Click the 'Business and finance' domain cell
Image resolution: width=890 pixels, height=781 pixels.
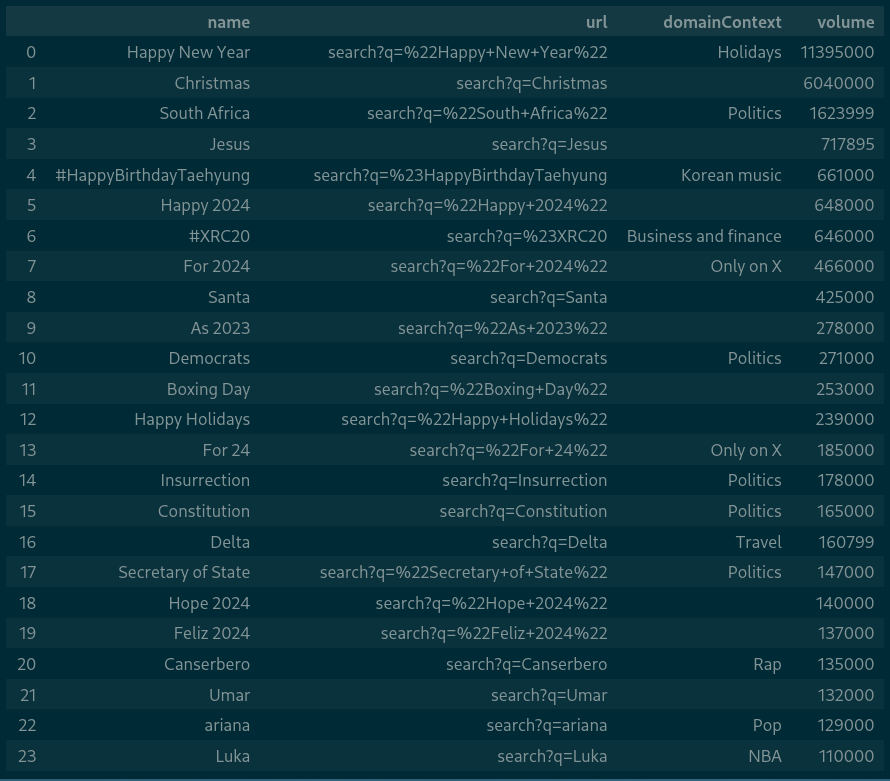704,236
